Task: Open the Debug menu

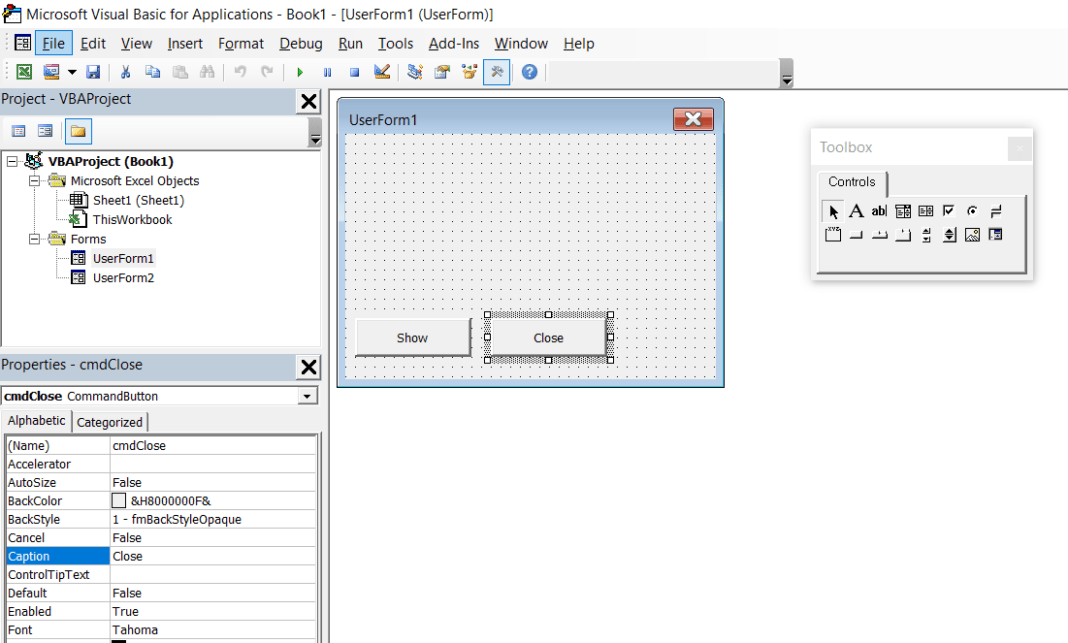Action: pos(300,43)
